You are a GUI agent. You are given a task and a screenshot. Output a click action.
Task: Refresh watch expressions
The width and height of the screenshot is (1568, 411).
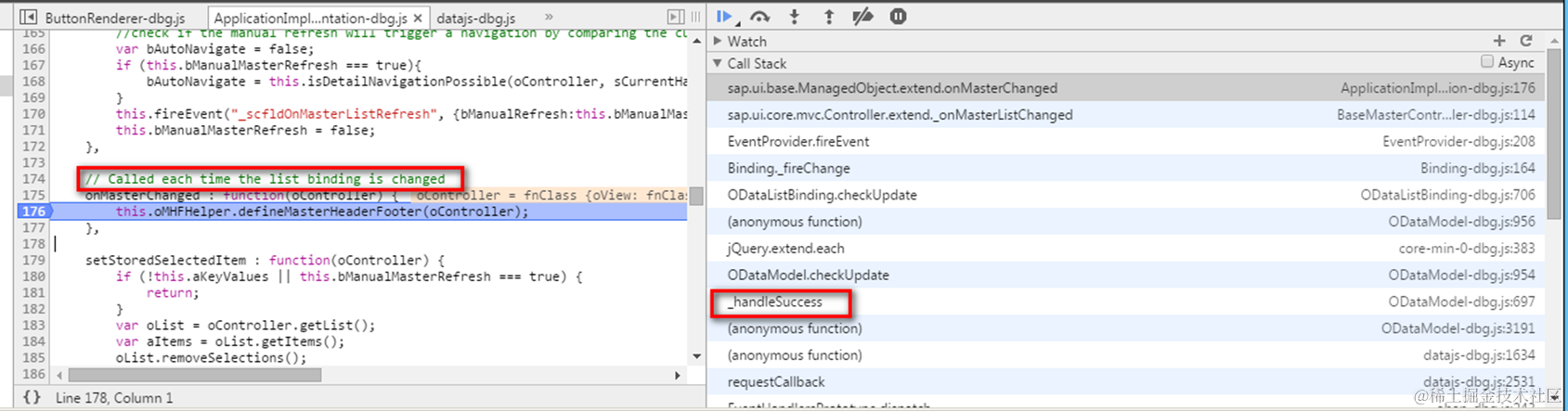tap(1525, 41)
